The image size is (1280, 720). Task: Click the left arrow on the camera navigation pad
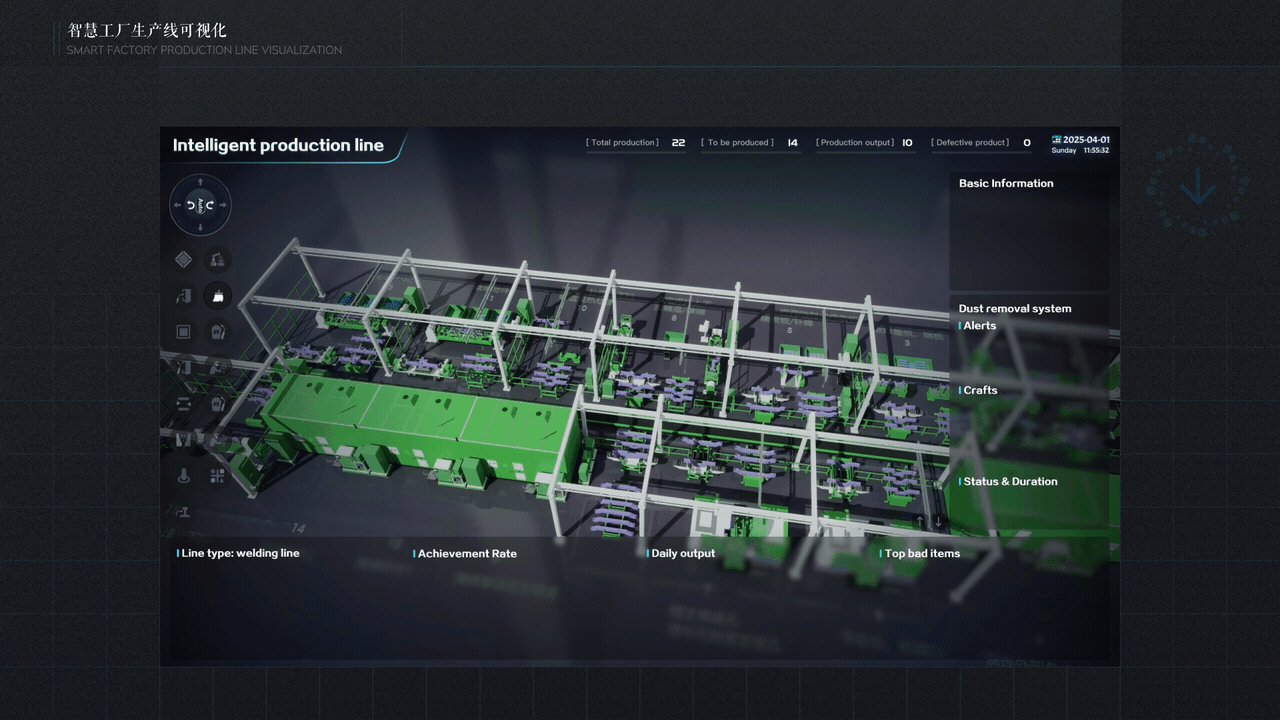177,205
